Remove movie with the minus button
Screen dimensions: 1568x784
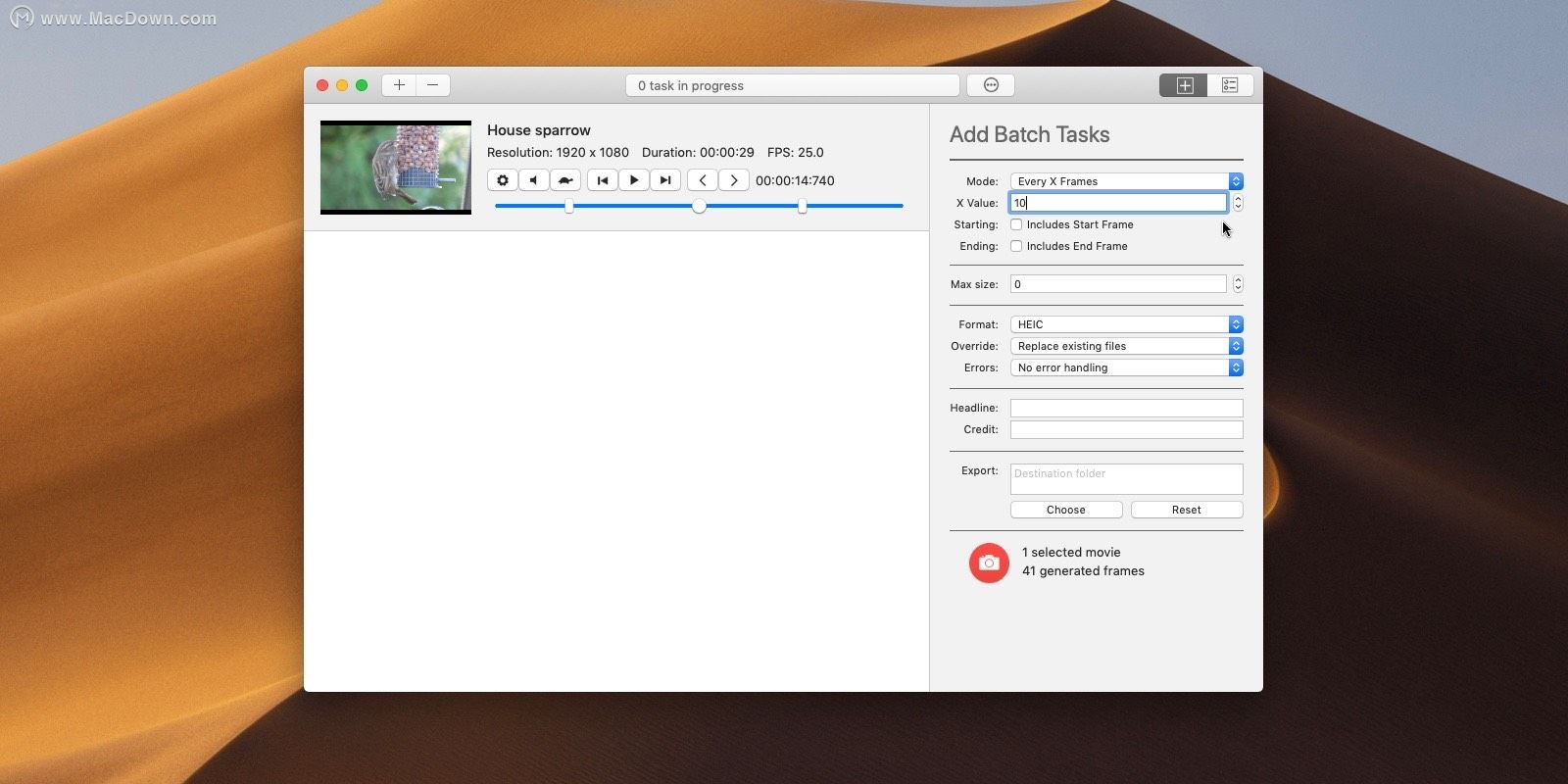pyautogui.click(x=433, y=85)
